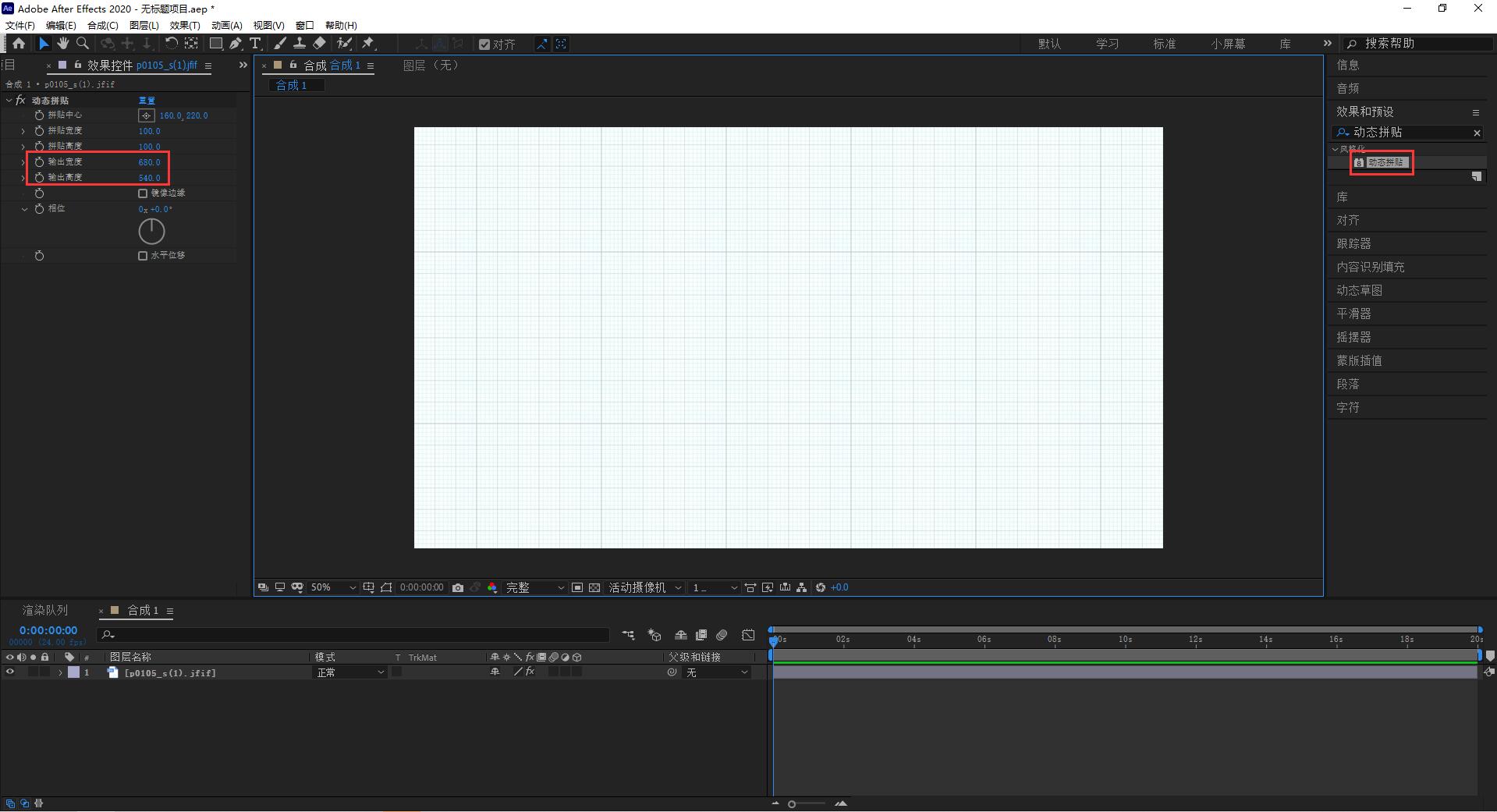Open the 窗口 menu

tap(305, 25)
